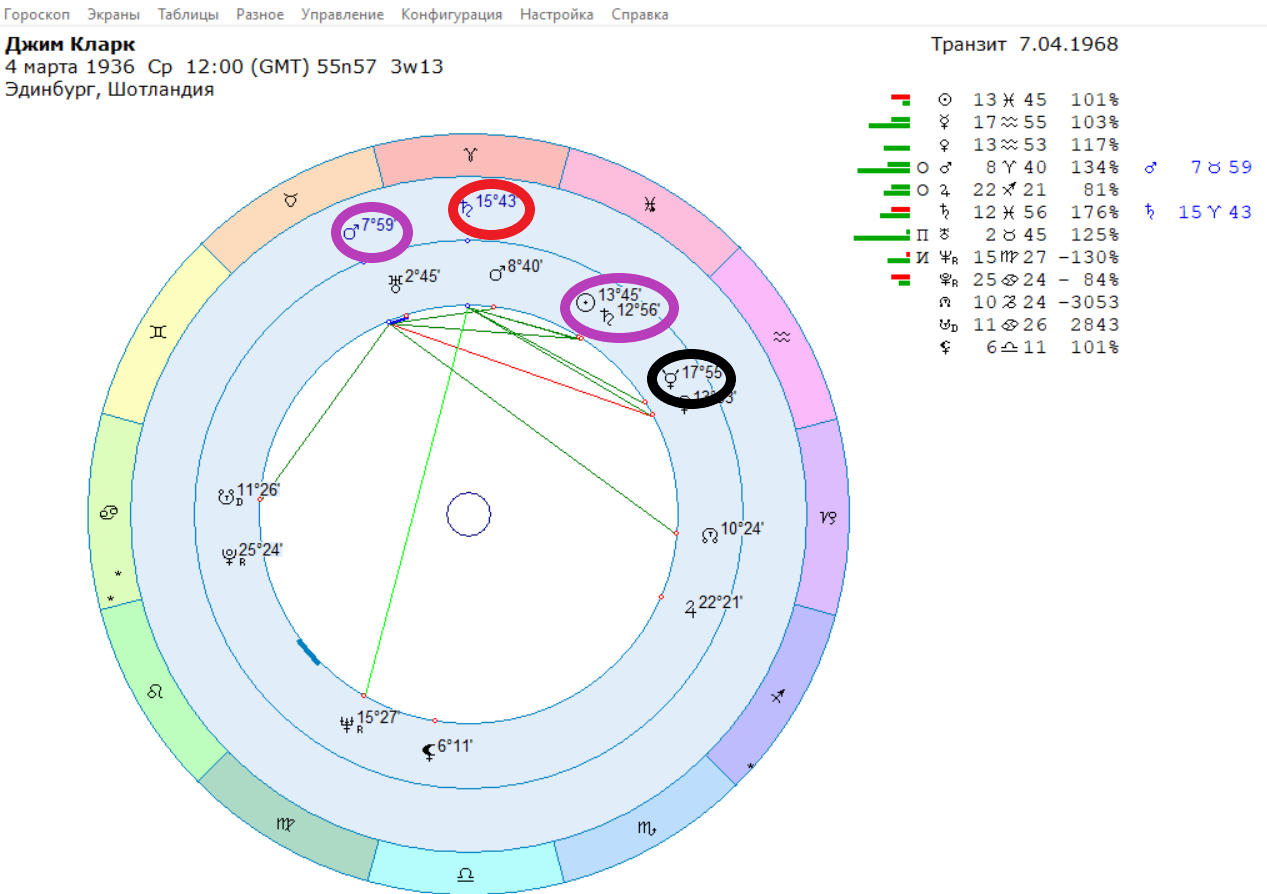1267x894 pixels.
Task: Click the Справка menu item
Action: [639, 14]
